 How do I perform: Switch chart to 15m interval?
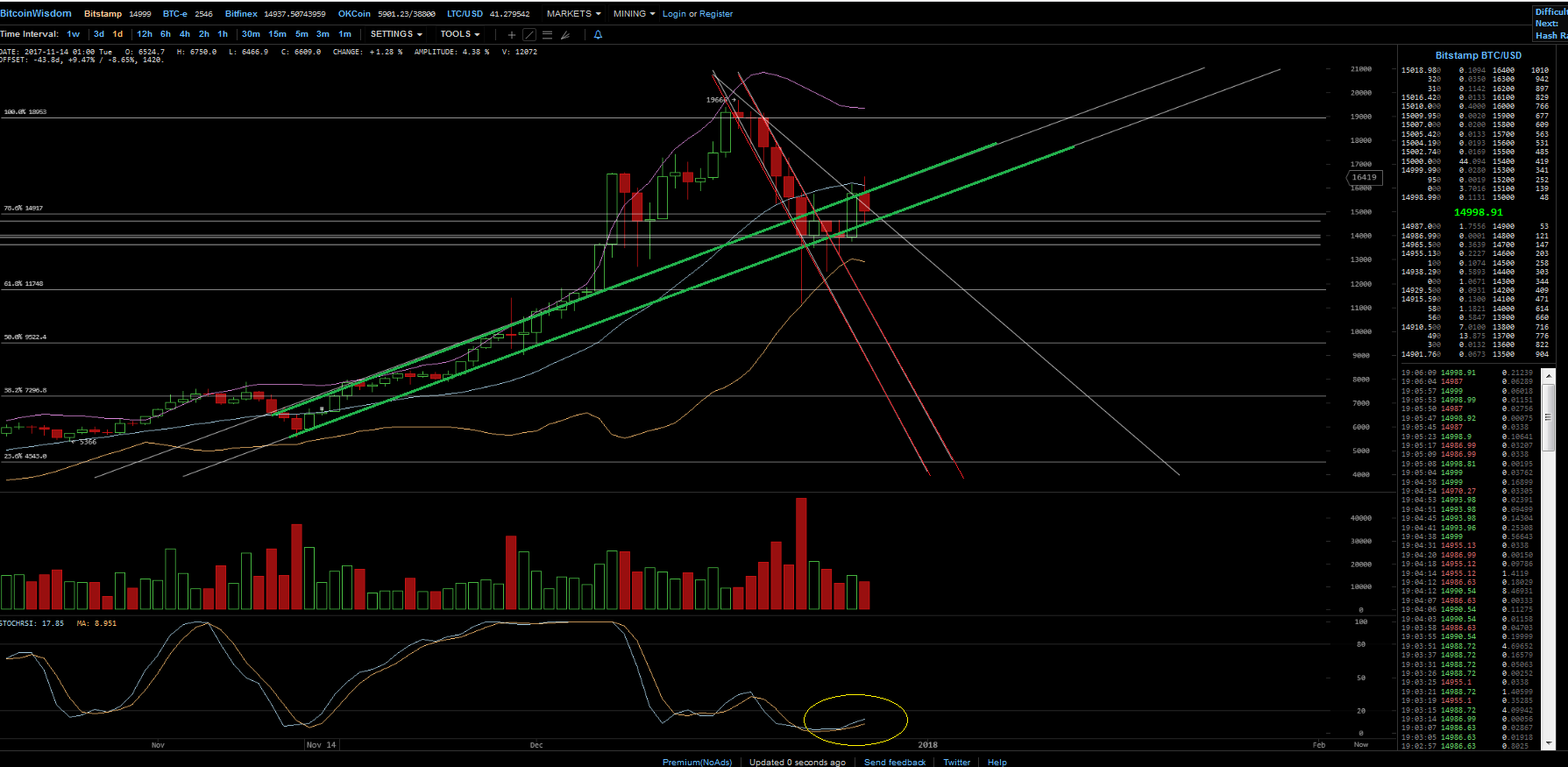click(x=278, y=34)
